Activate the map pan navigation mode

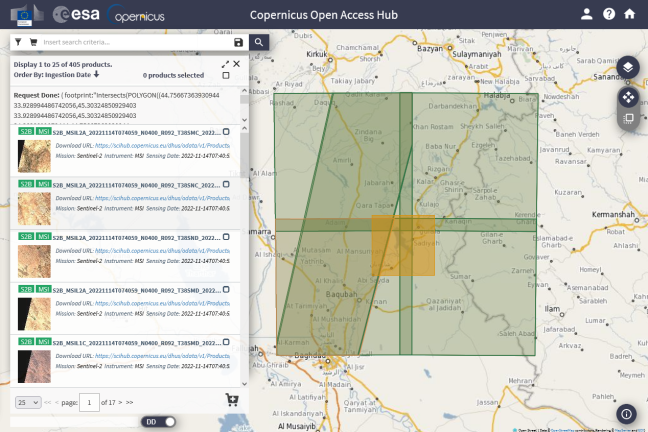click(x=627, y=97)
